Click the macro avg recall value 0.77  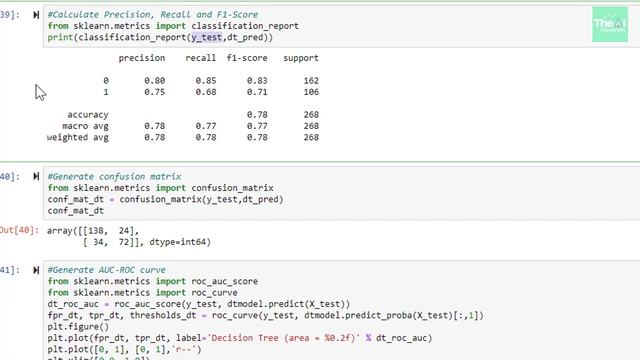(x=206, y=126)
